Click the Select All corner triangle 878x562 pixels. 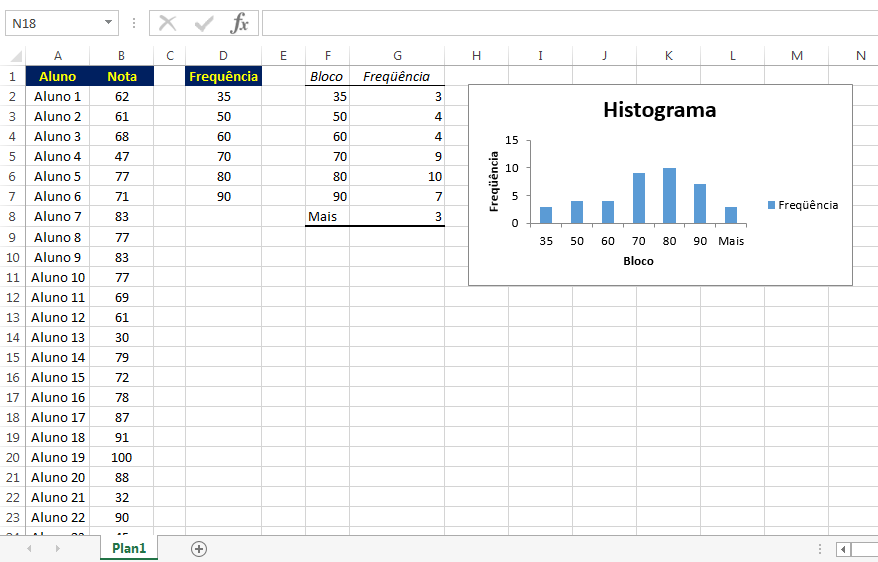(x=13, y=56)
